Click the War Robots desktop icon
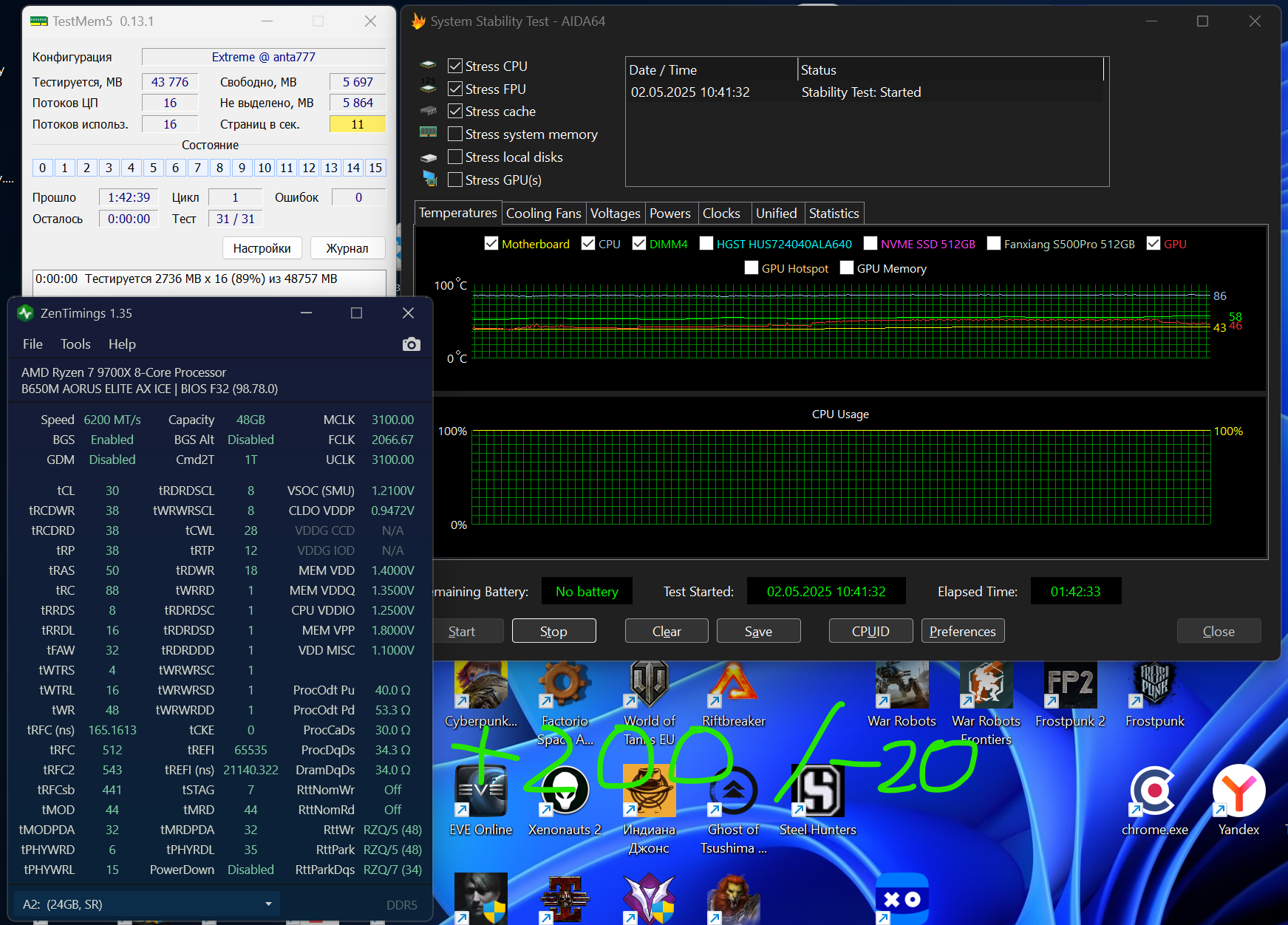Image resolution: width=1288 pixels, height=925 pixels. (x=902, y=695)
